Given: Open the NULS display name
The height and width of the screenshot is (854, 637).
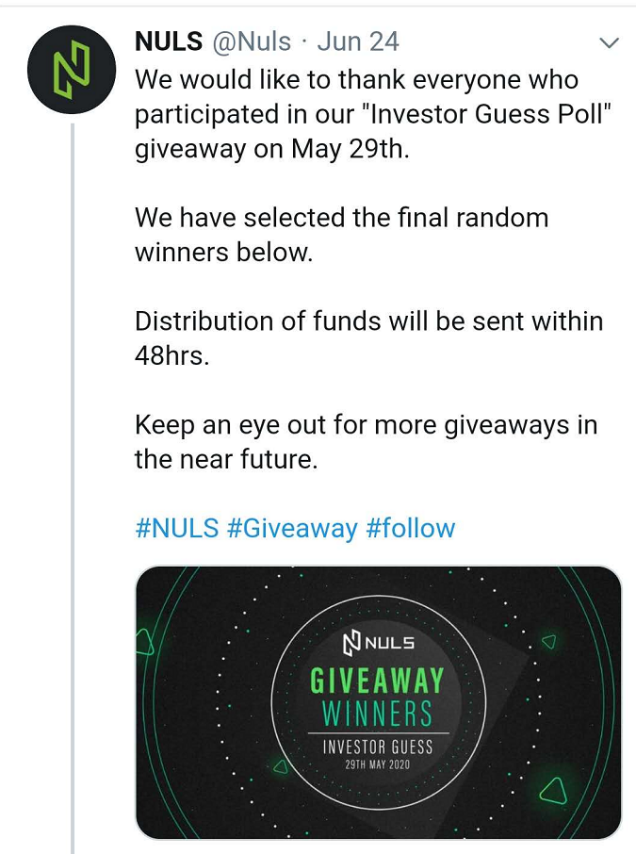Looking at the screenshot, I should [169, 41].
